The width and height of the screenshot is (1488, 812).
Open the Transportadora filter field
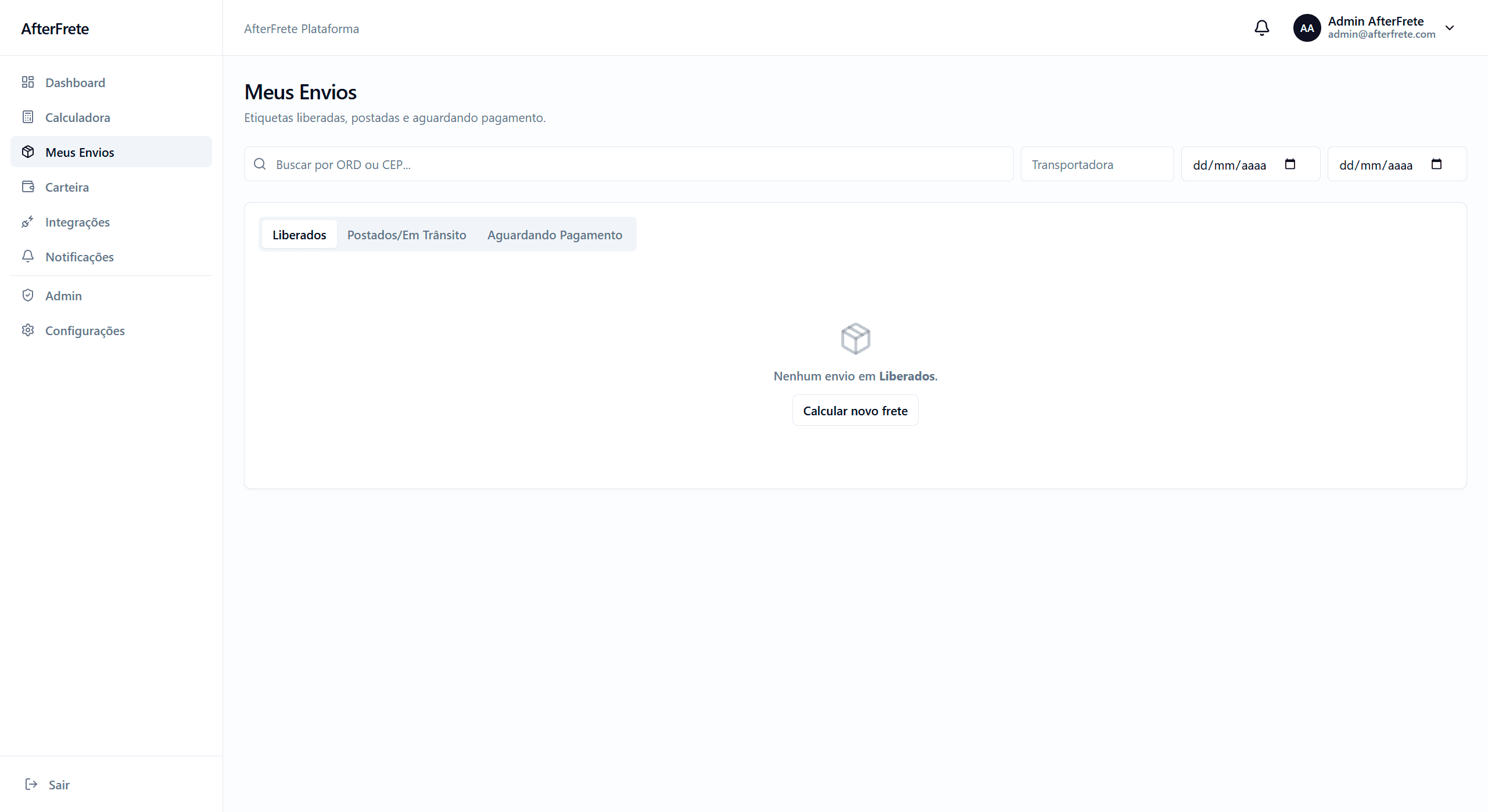[1097, 164]
